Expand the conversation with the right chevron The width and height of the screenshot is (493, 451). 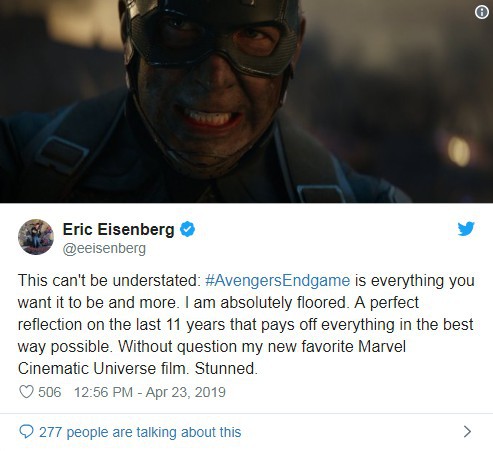pyautogui.click(x=467, y=432)
